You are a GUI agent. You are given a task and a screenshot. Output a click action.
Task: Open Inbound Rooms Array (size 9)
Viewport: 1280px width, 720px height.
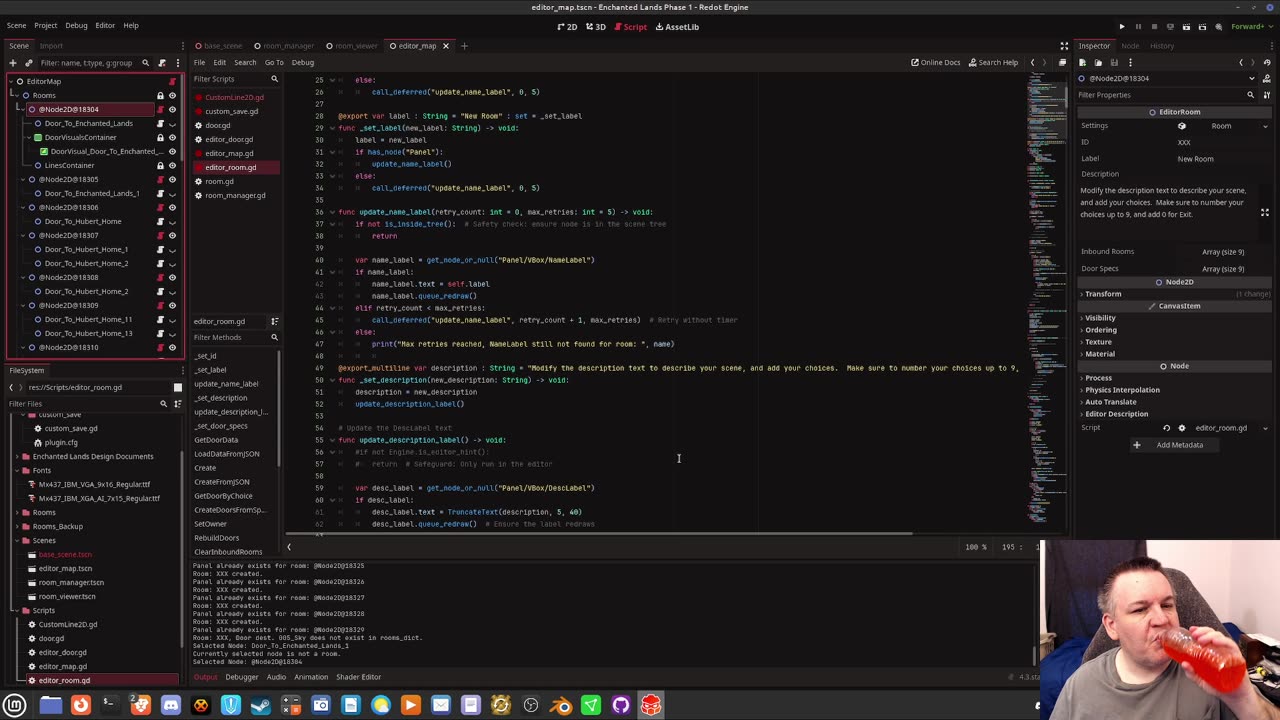point(1223,252)
